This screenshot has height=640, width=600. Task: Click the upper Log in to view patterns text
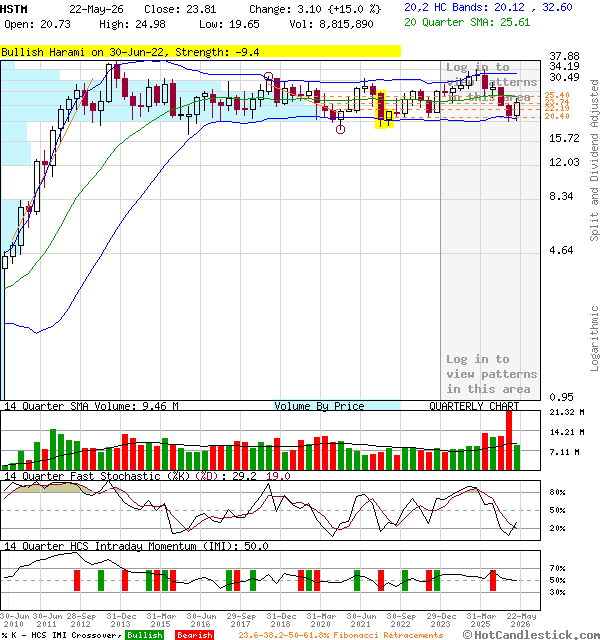pos(491,82)
